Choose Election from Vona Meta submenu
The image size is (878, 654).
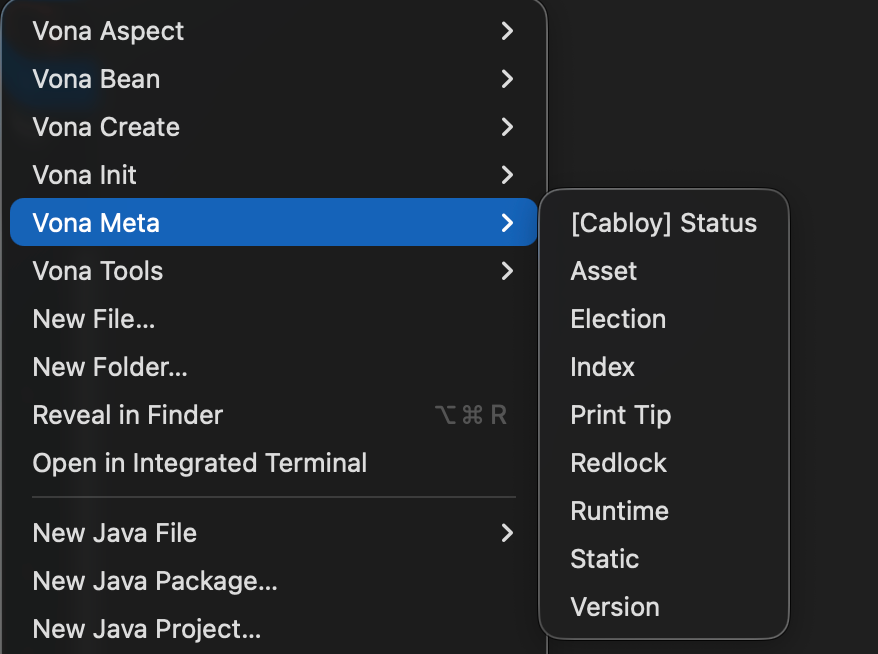pyautogui.click(x=618, y=319)
